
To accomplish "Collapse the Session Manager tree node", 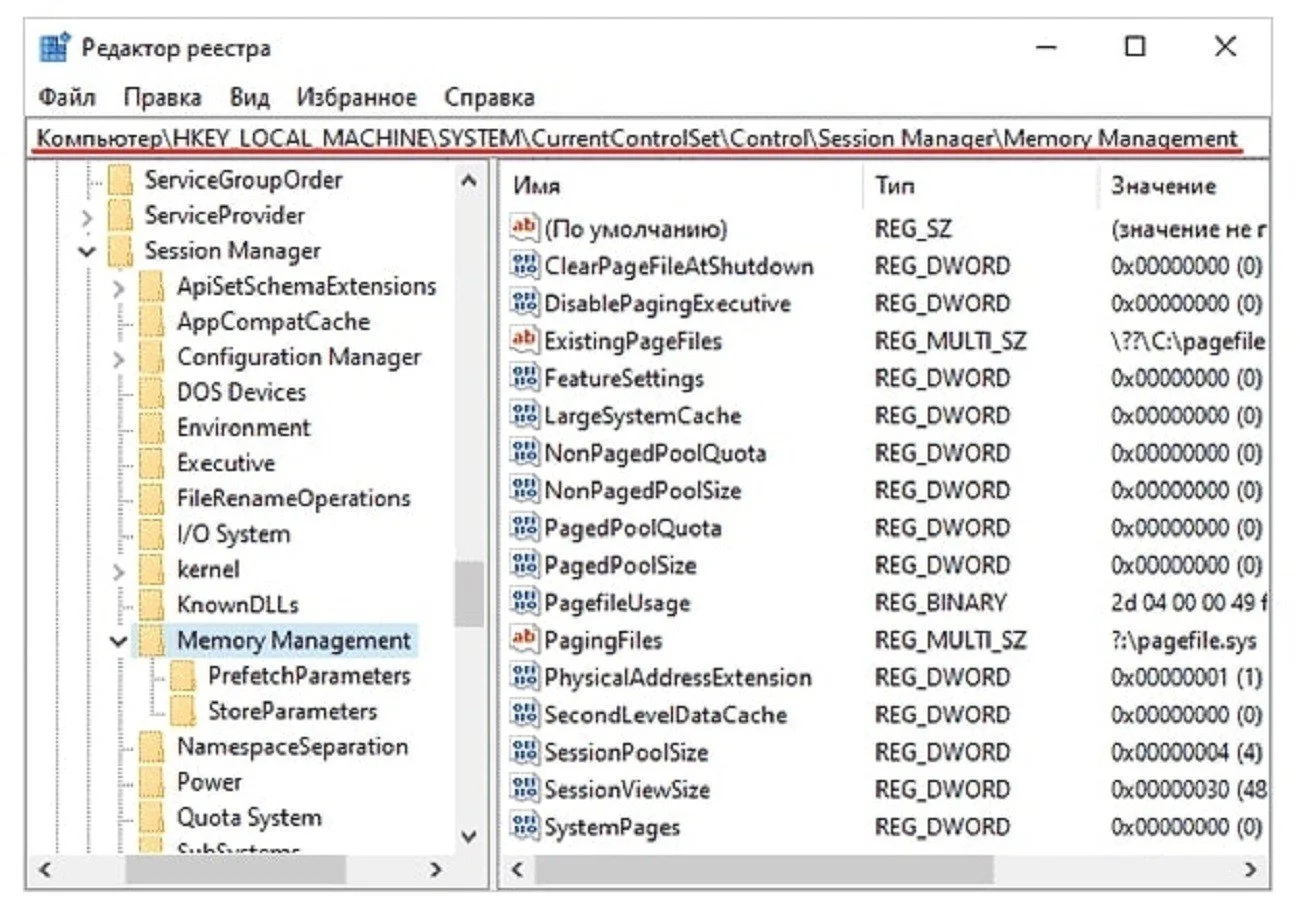I will click(88, 252).
